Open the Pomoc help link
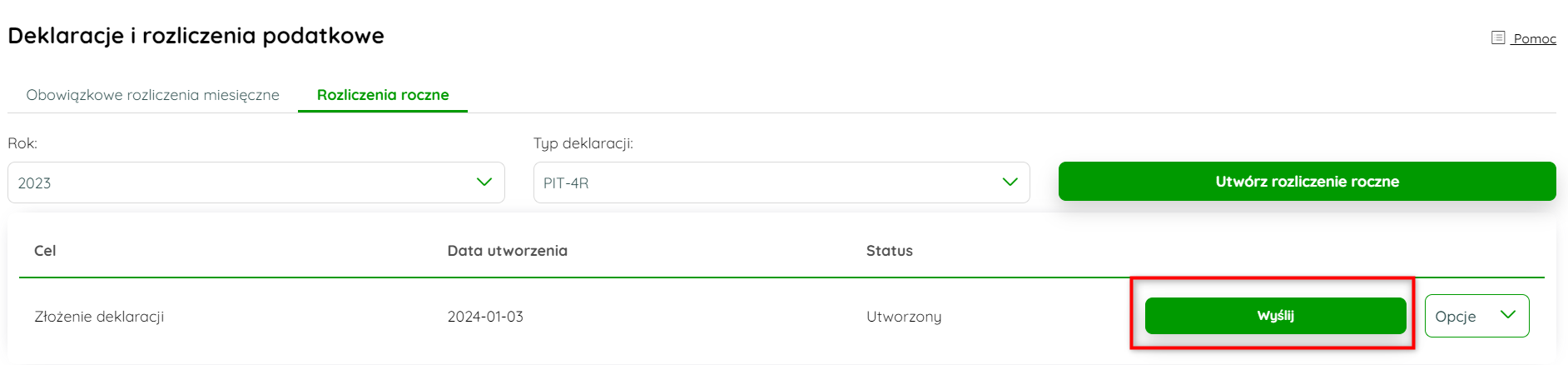The width and height of the screenshot is (1568, 365). [1534, 38]
